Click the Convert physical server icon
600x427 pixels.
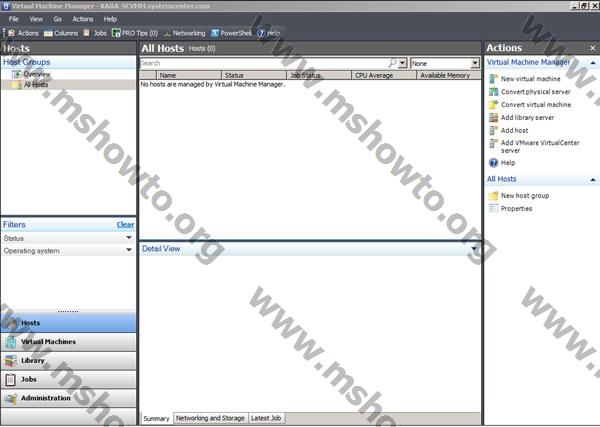(x=494, y=92)
